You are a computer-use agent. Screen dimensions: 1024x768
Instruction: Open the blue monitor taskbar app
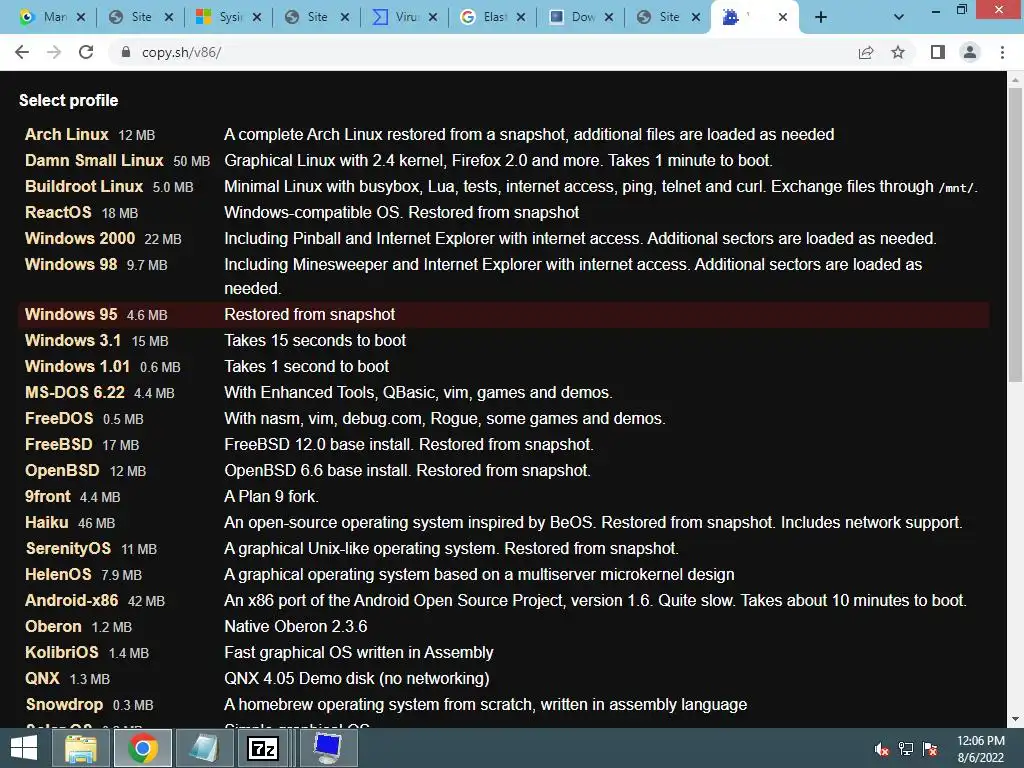click(x=328, y=748)
